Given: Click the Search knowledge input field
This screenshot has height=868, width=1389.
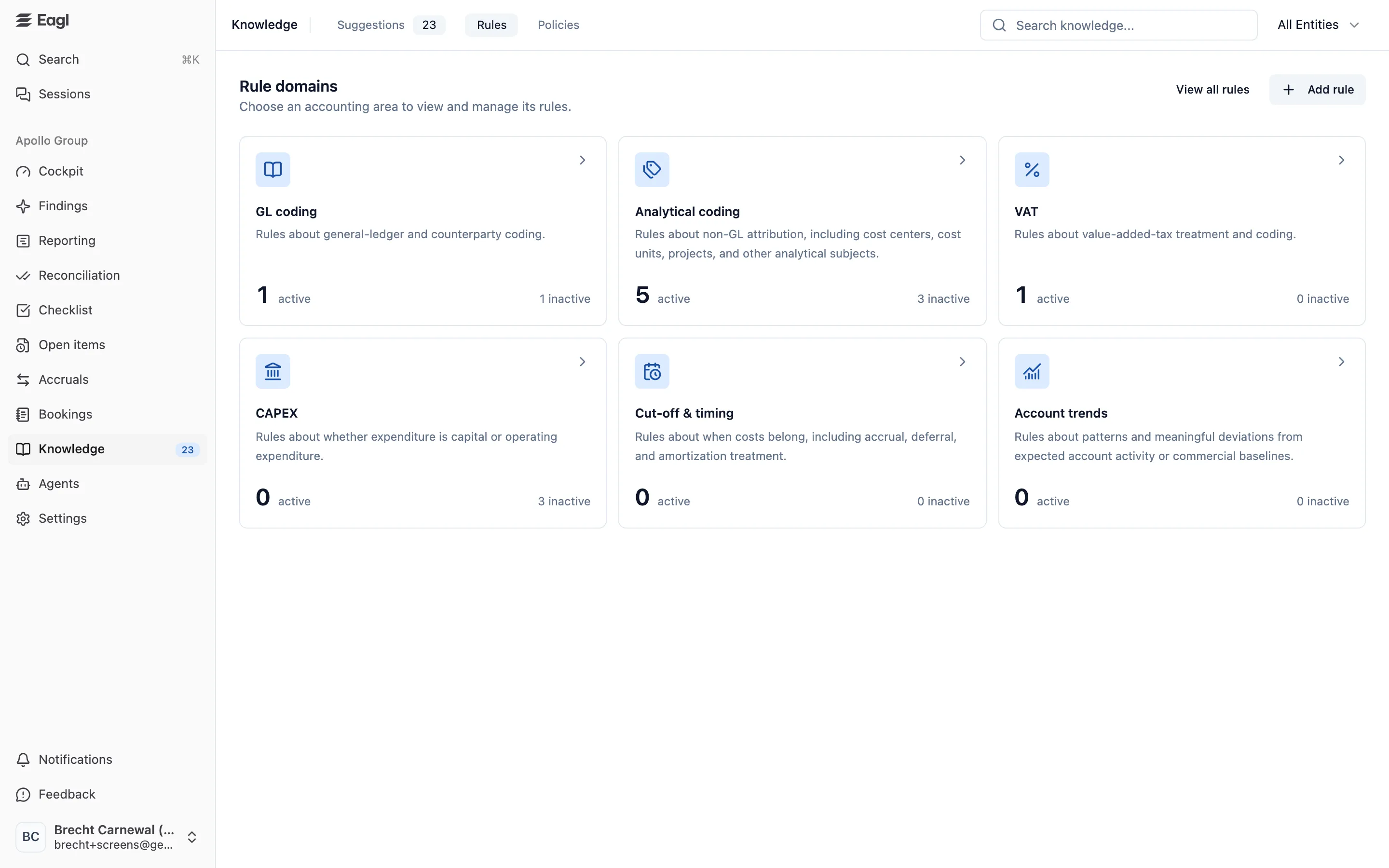Looking at the screenshot, I should [x=1118, y=25].
